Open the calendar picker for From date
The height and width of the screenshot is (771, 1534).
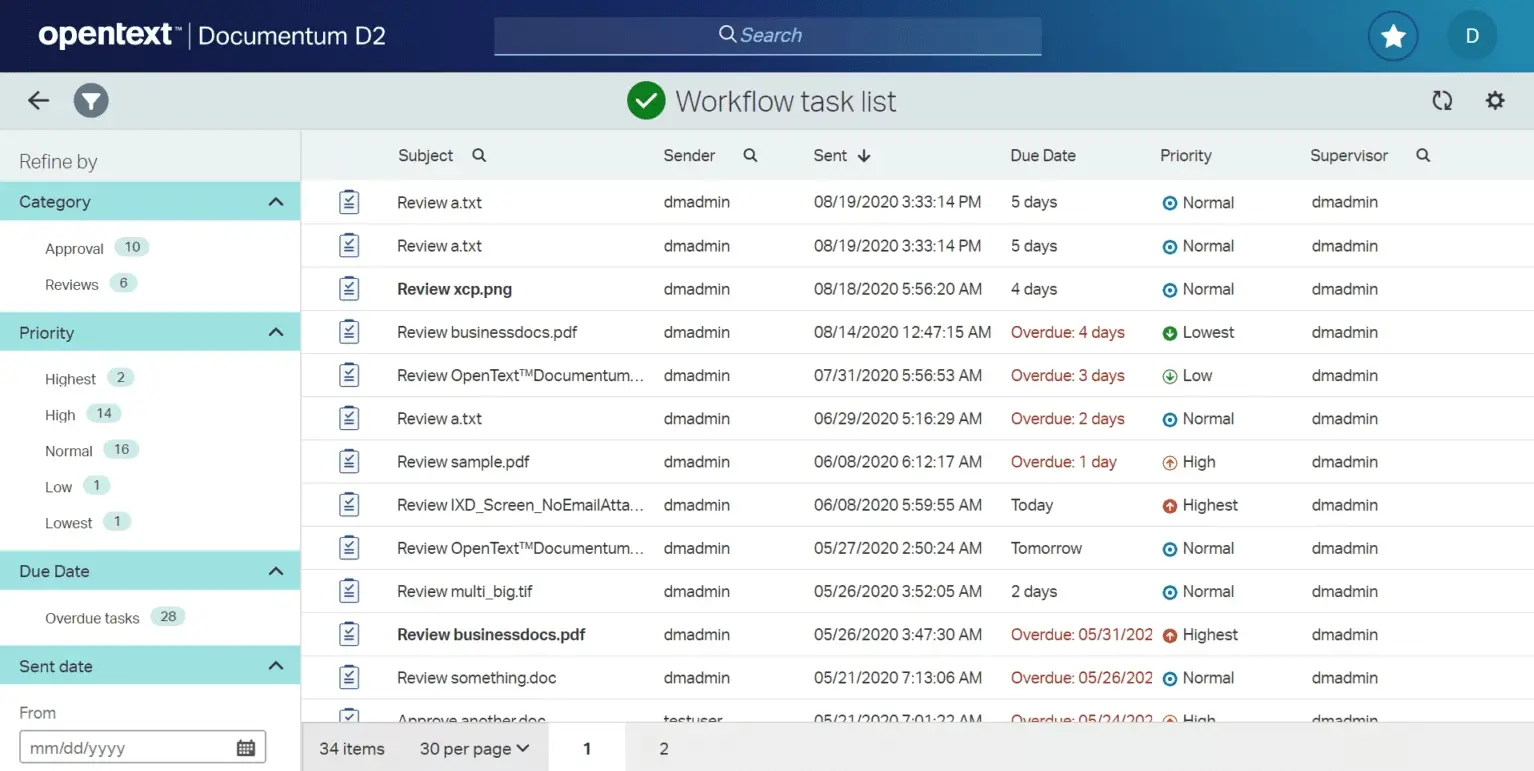click(x=245, y=748)
